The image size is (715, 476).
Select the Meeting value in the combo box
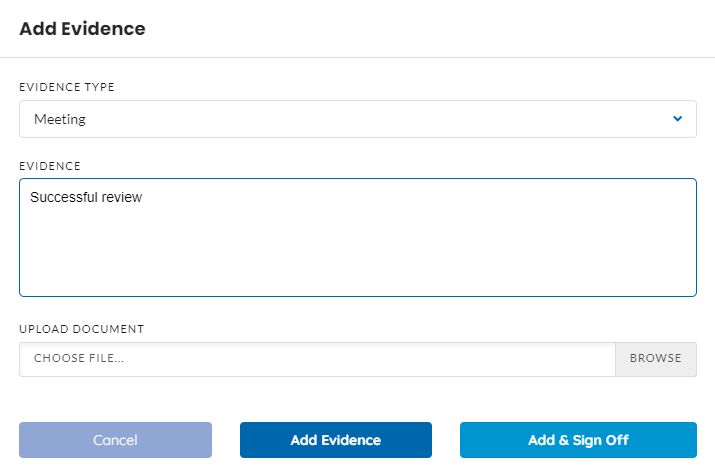(x=60, y=119)
